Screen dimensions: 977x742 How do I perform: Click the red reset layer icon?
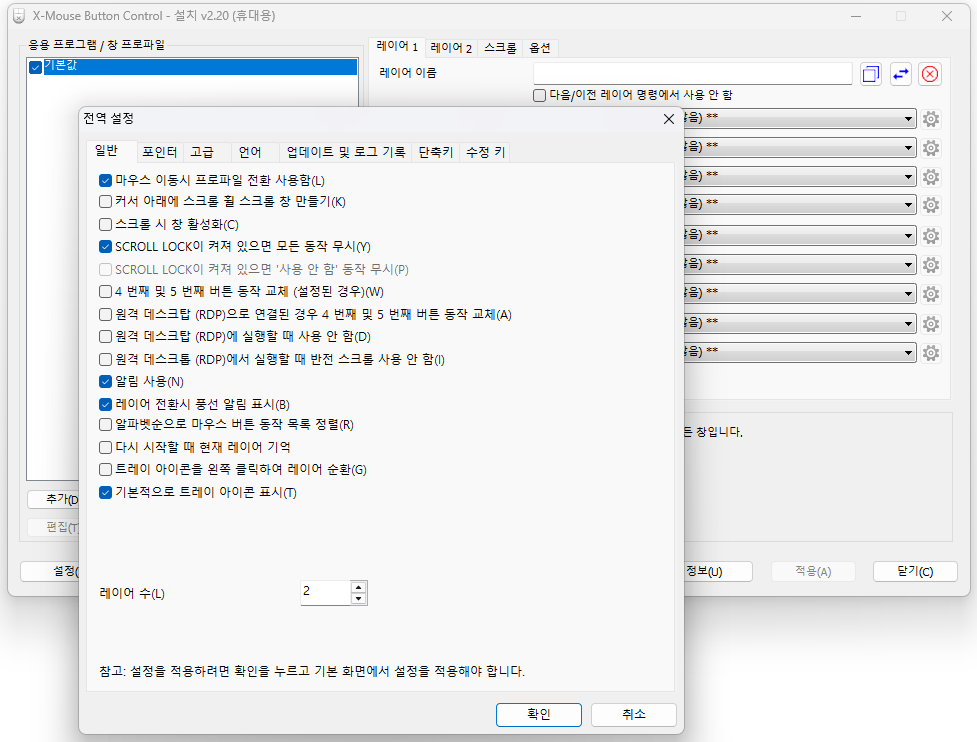(x=930, y=74)
